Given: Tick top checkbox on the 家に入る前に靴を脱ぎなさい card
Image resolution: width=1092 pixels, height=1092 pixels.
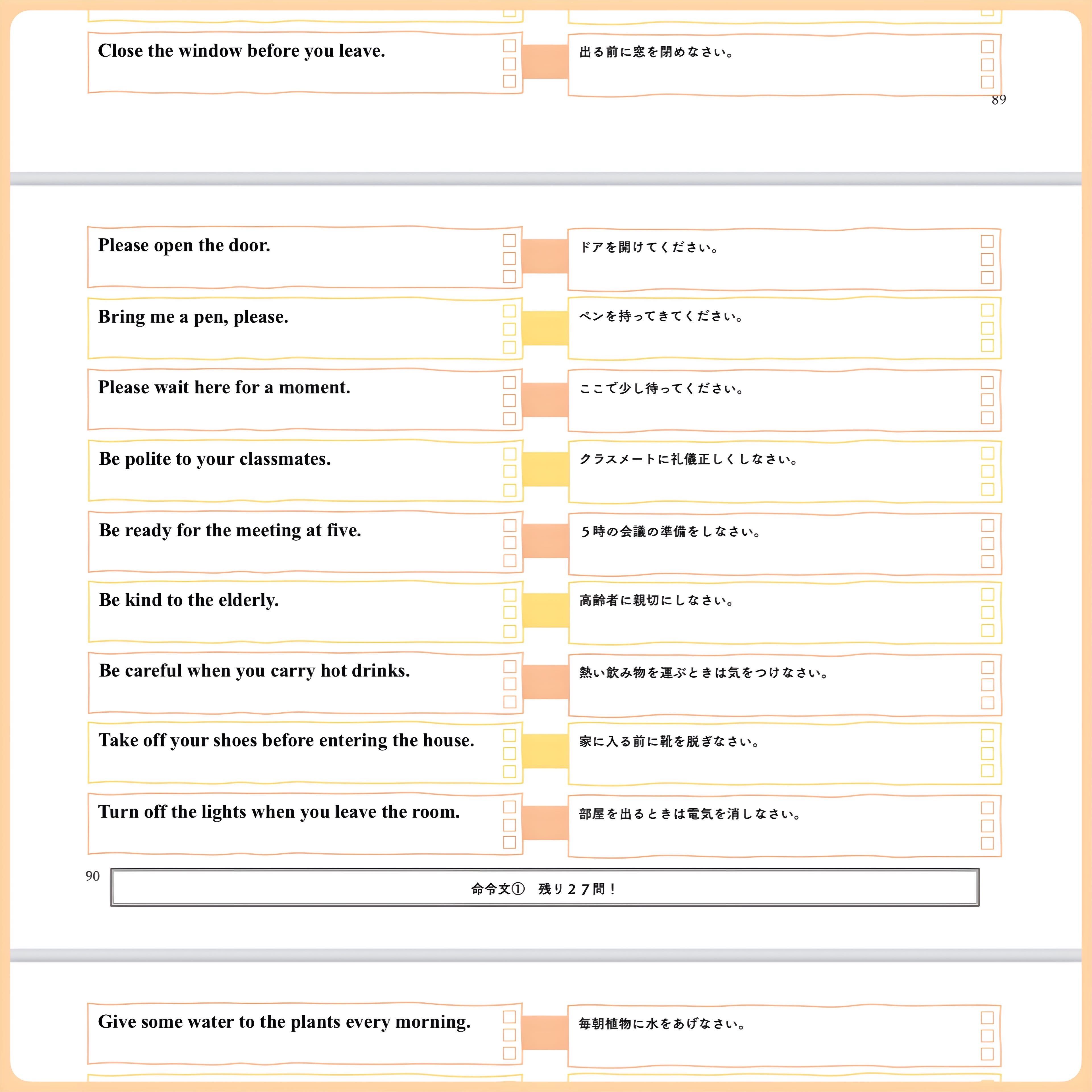Looking at the screenshot, I should coord(987,735).
